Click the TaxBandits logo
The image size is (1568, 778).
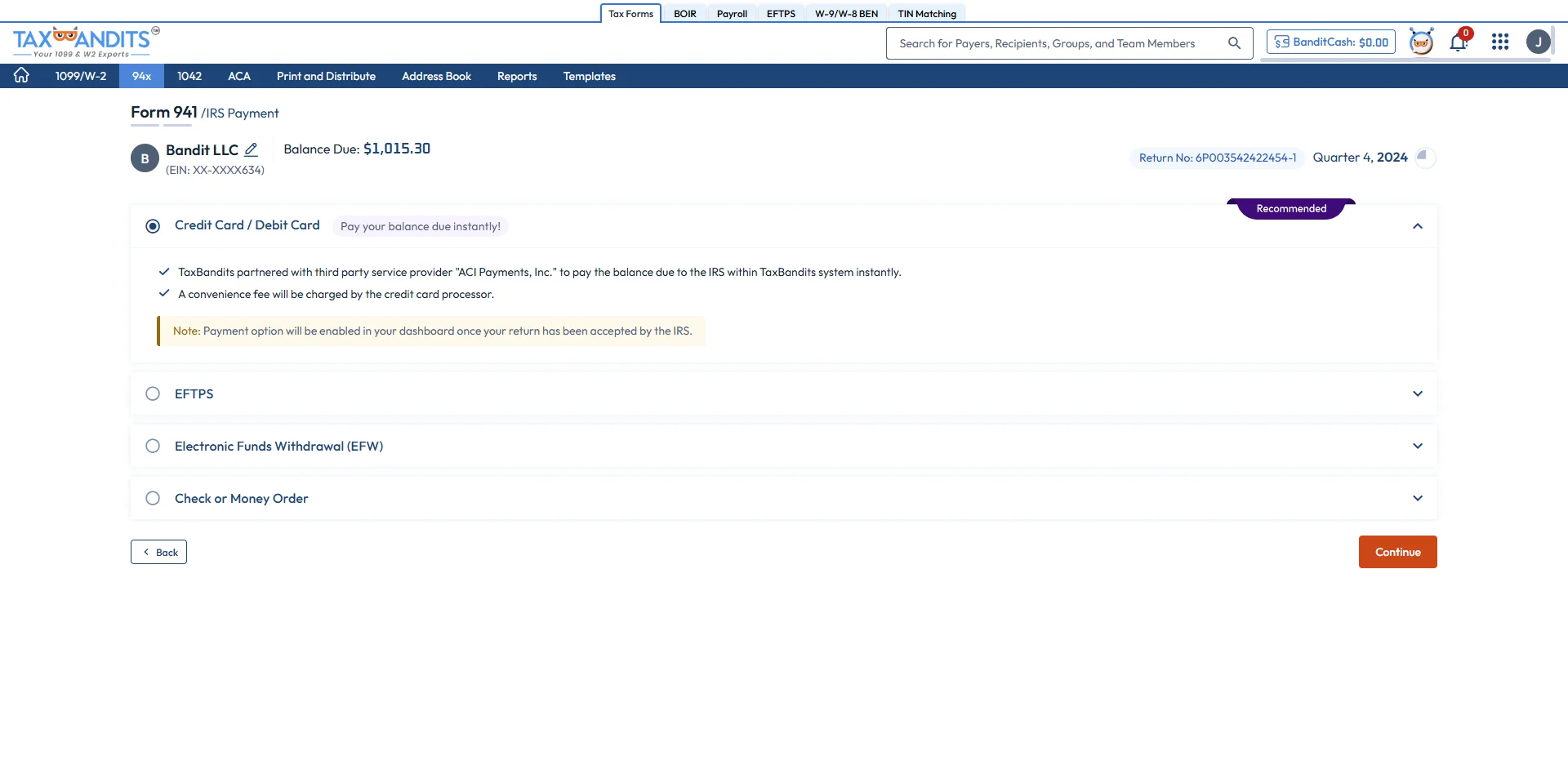[x=86, y=42]
